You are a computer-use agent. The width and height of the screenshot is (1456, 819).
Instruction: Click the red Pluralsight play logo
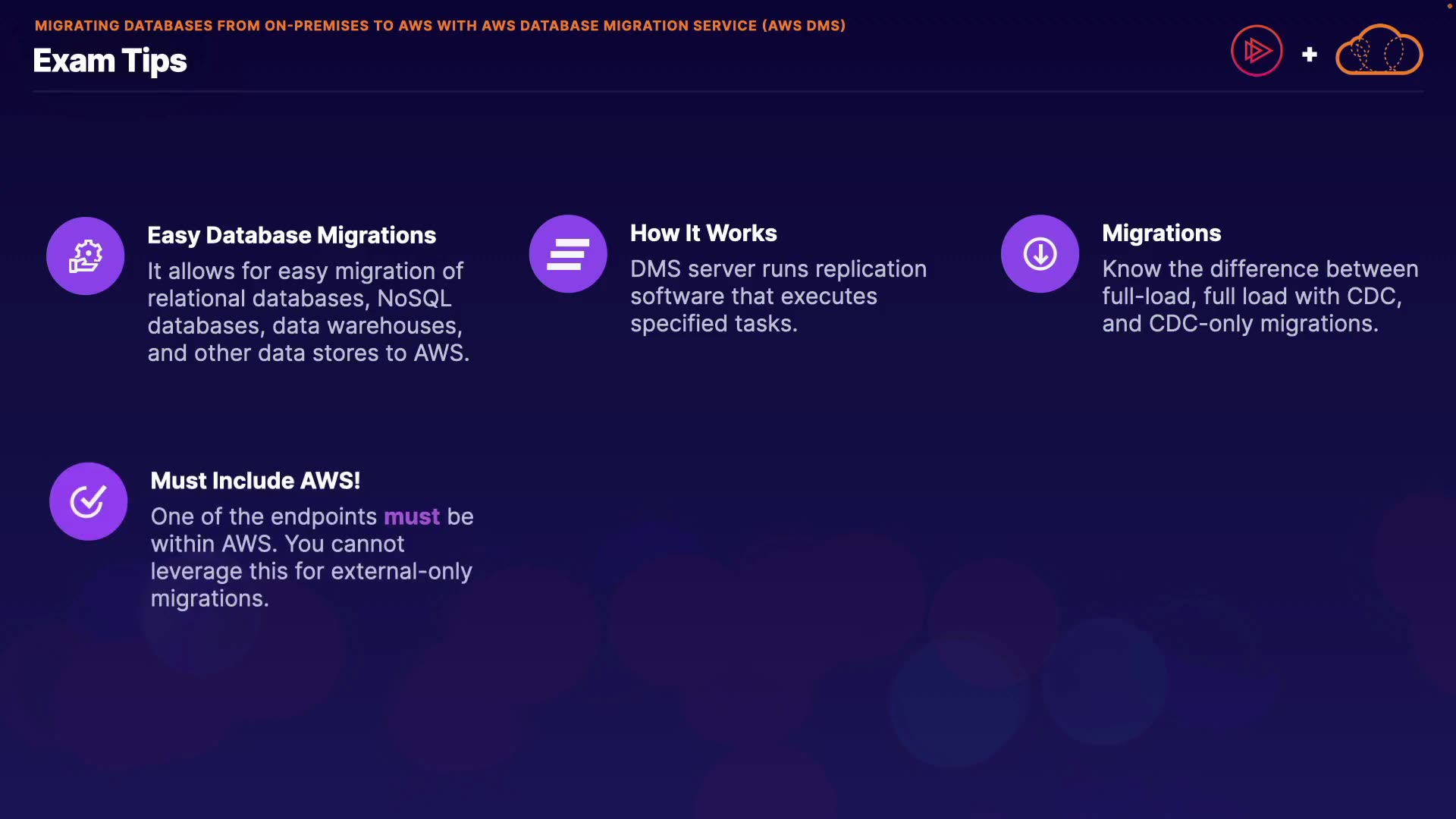(x=1257, y=51)
